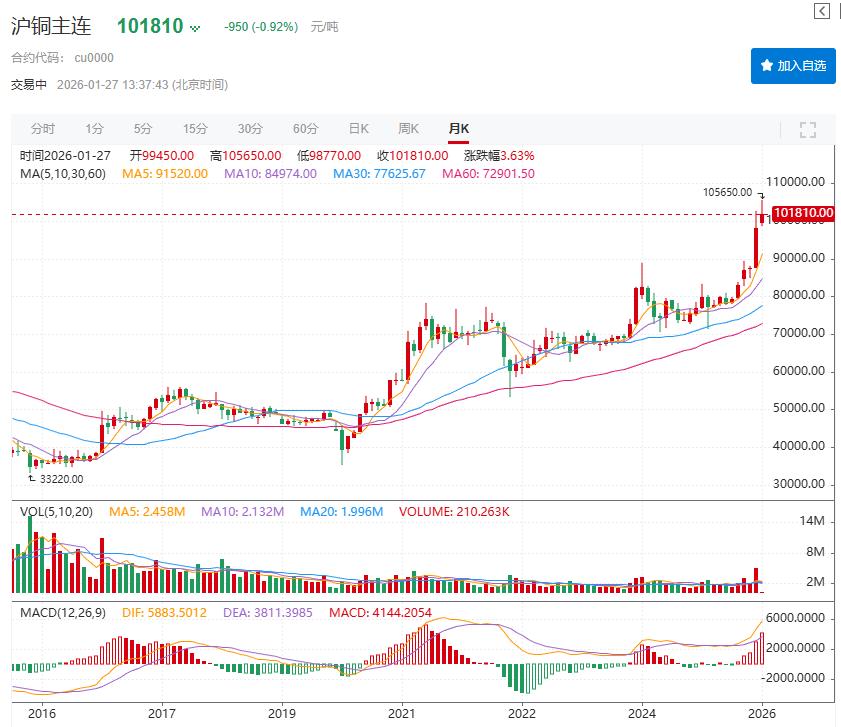Open the 周K weekly chart
The image size is (841, 727).
408,129
